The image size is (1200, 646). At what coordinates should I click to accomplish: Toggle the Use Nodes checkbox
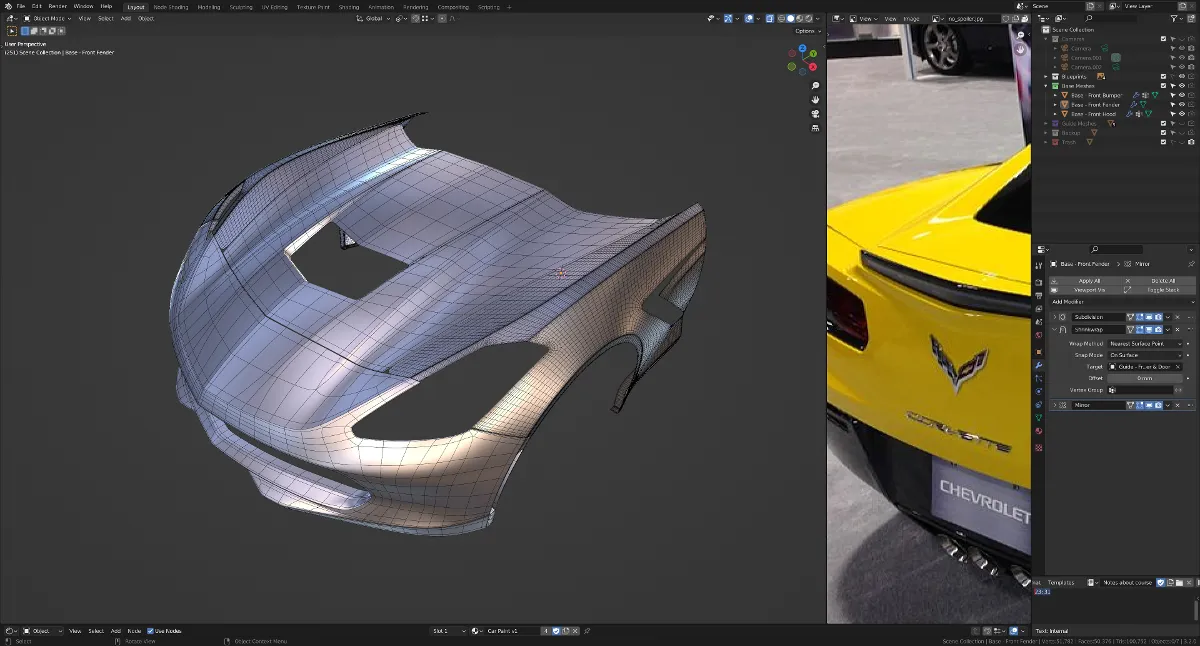click(151, 631)
